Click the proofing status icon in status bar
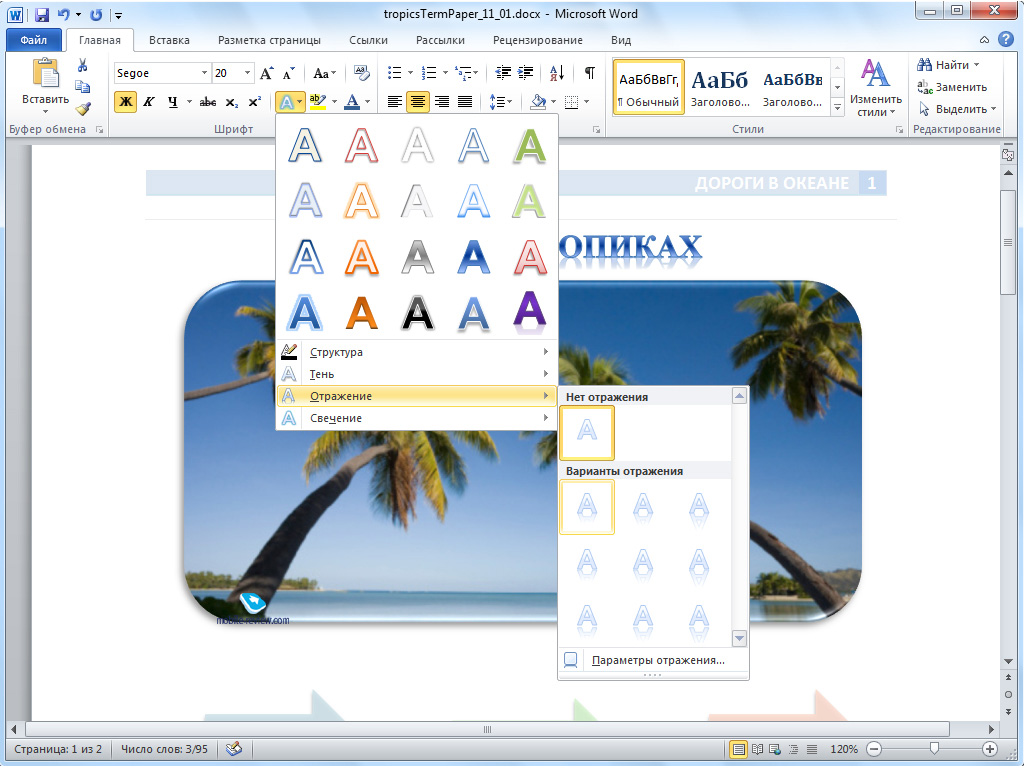 [234, 748]
